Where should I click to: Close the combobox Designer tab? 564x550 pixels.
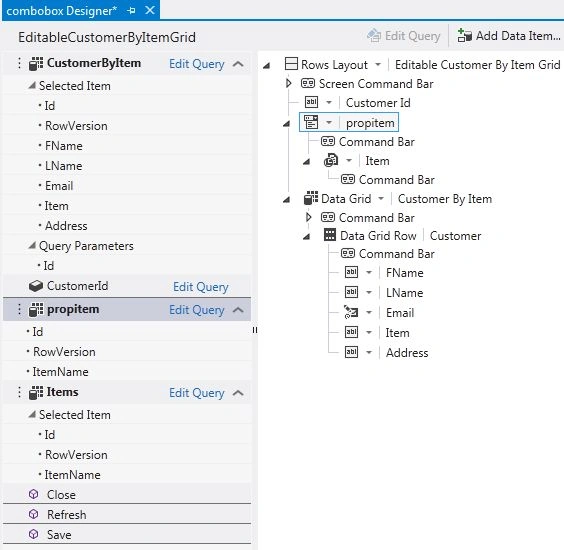coord(150,10)
